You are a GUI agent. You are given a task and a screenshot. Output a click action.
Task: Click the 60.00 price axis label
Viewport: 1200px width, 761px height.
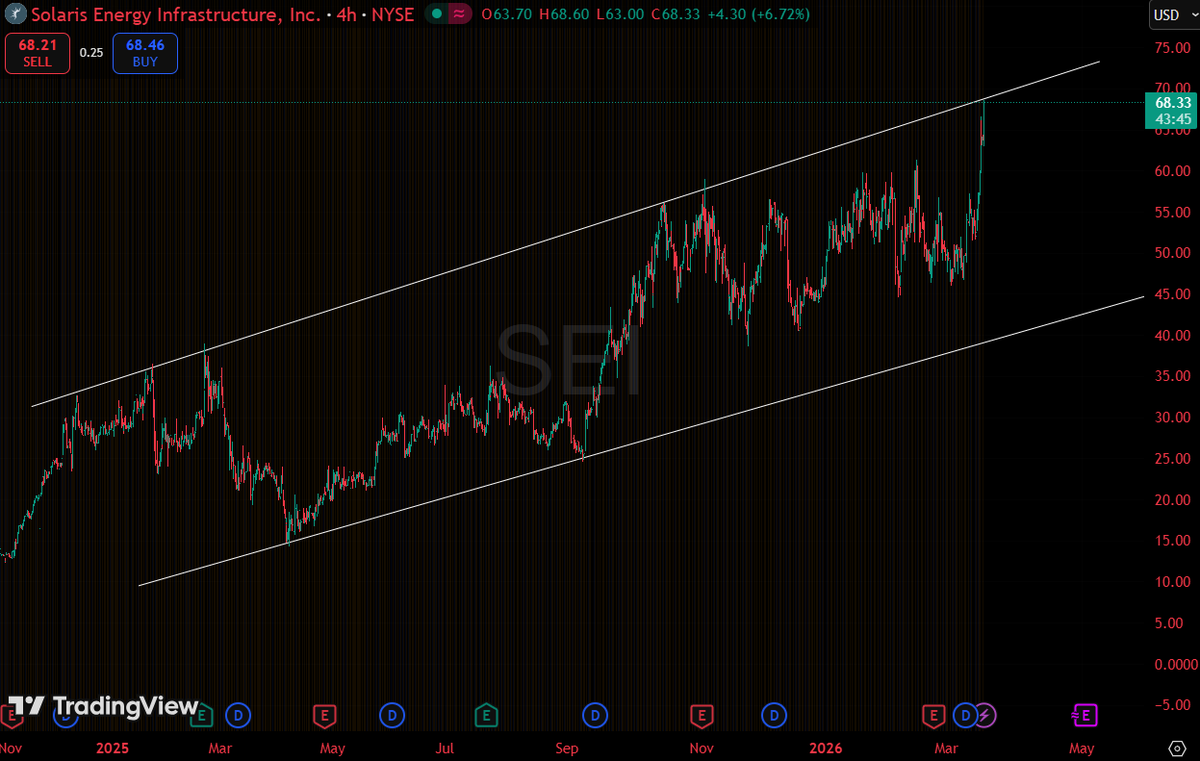point(1172,170)
